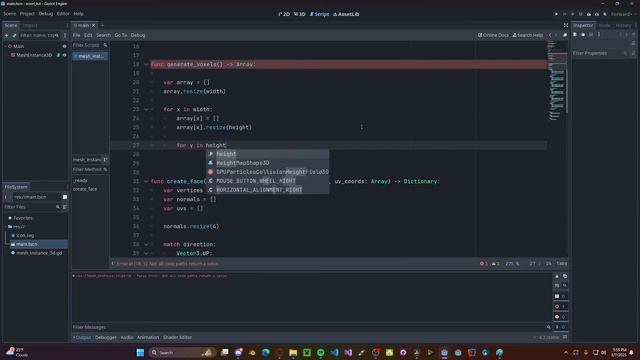This screenshot has height=360, width=640.
Task: Toggle the collapse duplicate messages button
Action: tap(557, 285)
